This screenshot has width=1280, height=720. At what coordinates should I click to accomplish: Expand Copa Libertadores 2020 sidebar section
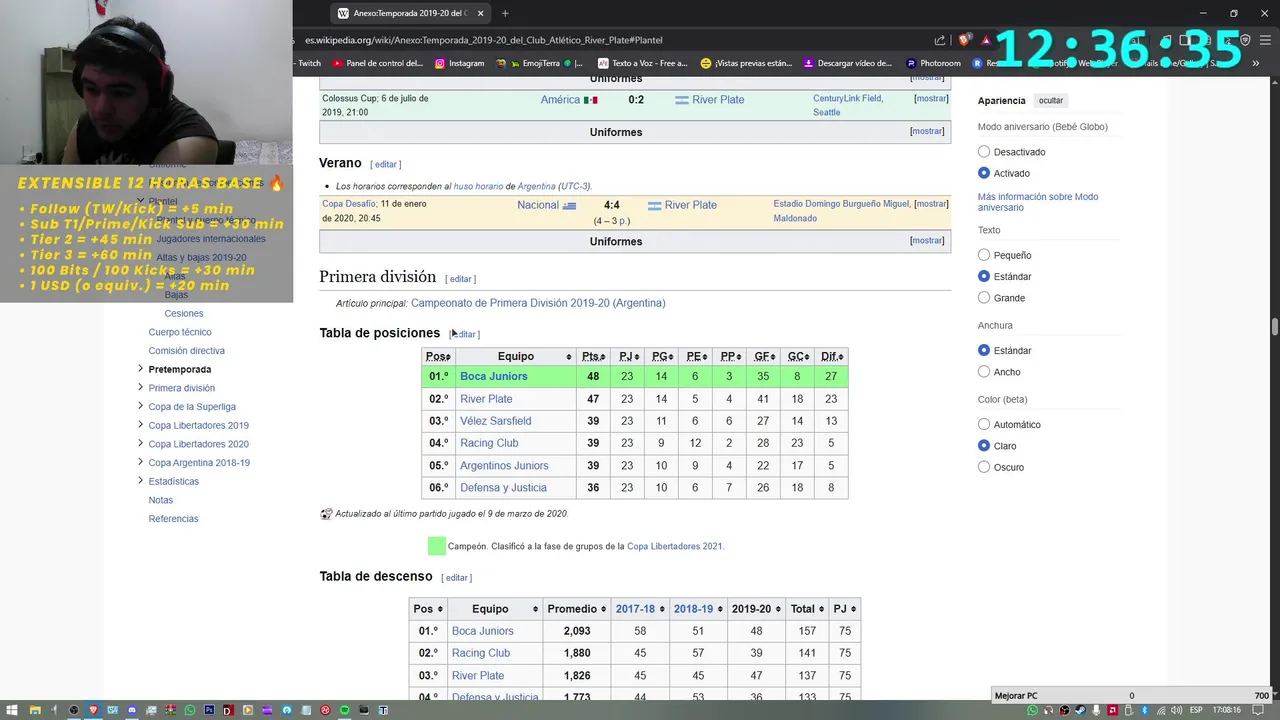coord(140,443)
